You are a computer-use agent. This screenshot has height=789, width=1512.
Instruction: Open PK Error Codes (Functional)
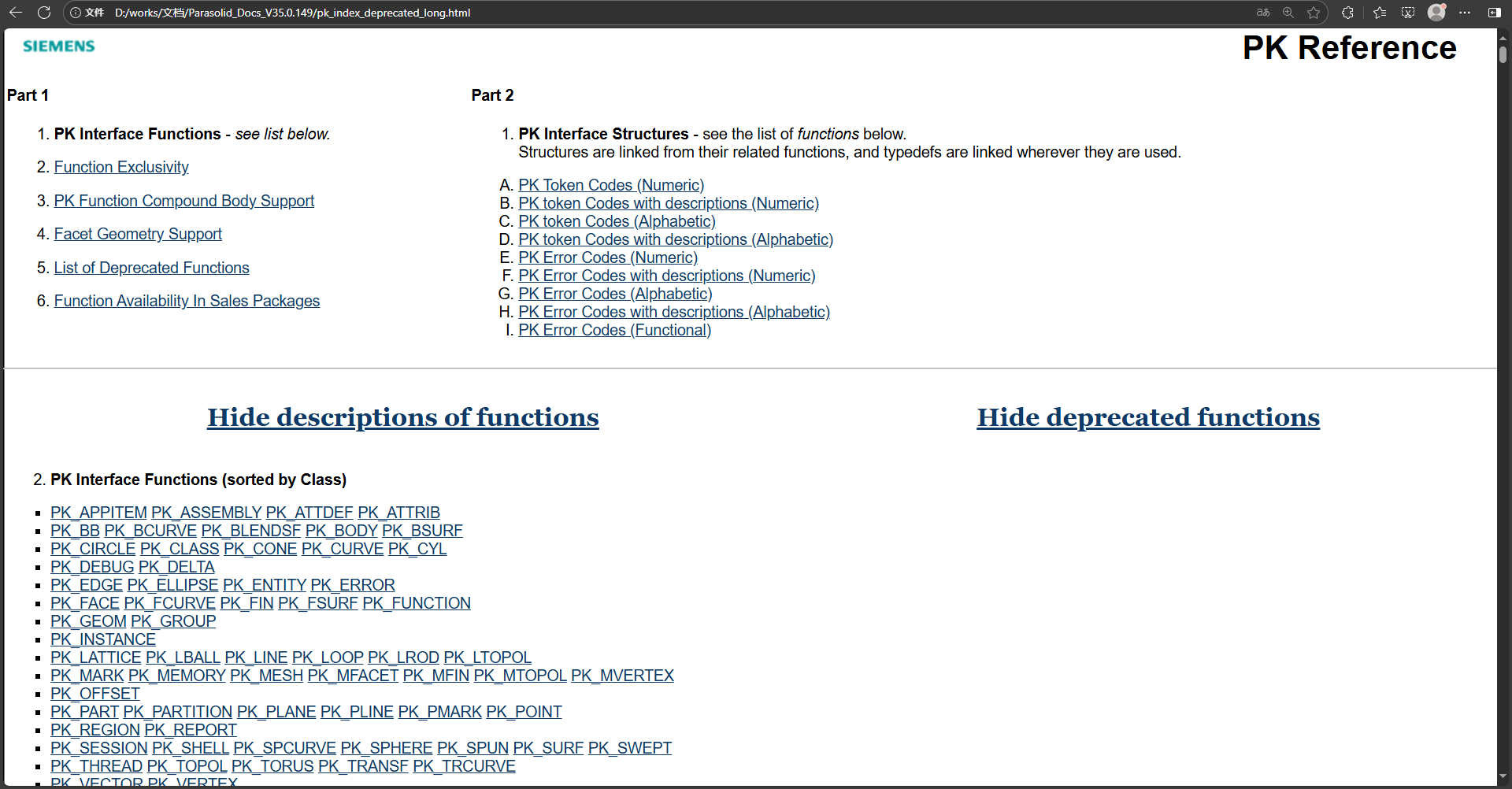point(615,330)
